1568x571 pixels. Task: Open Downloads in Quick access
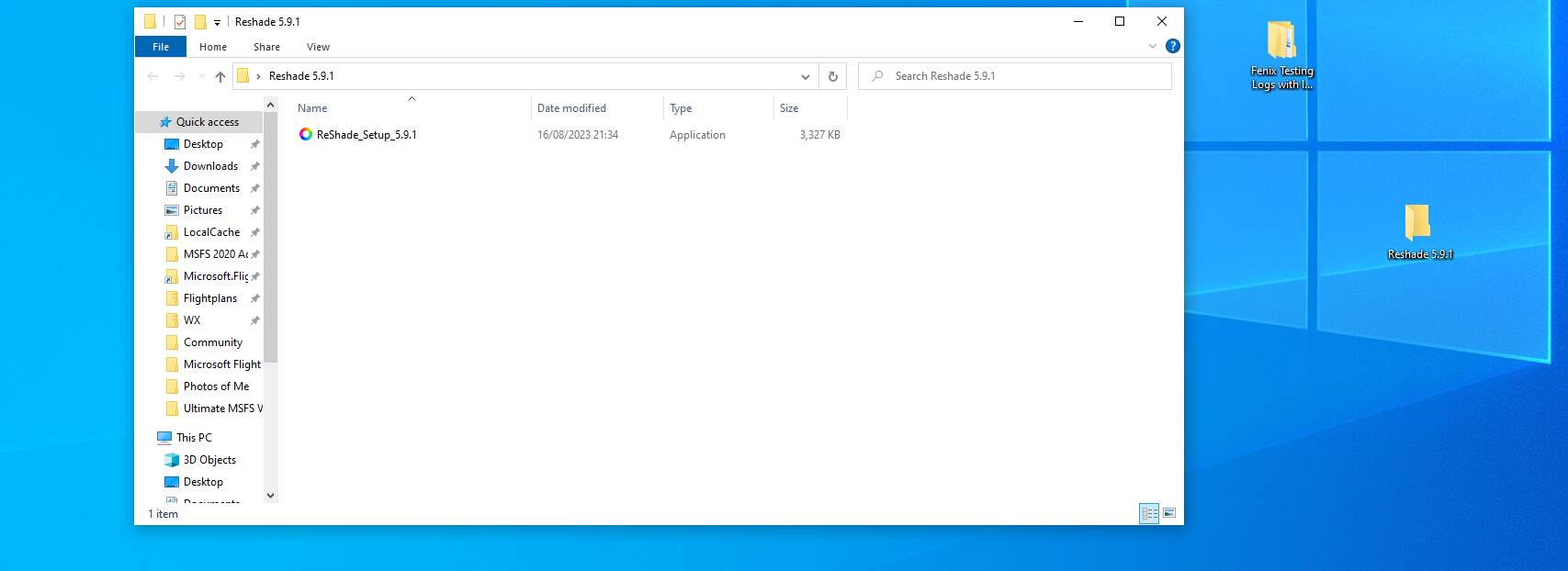coord(210,166)
